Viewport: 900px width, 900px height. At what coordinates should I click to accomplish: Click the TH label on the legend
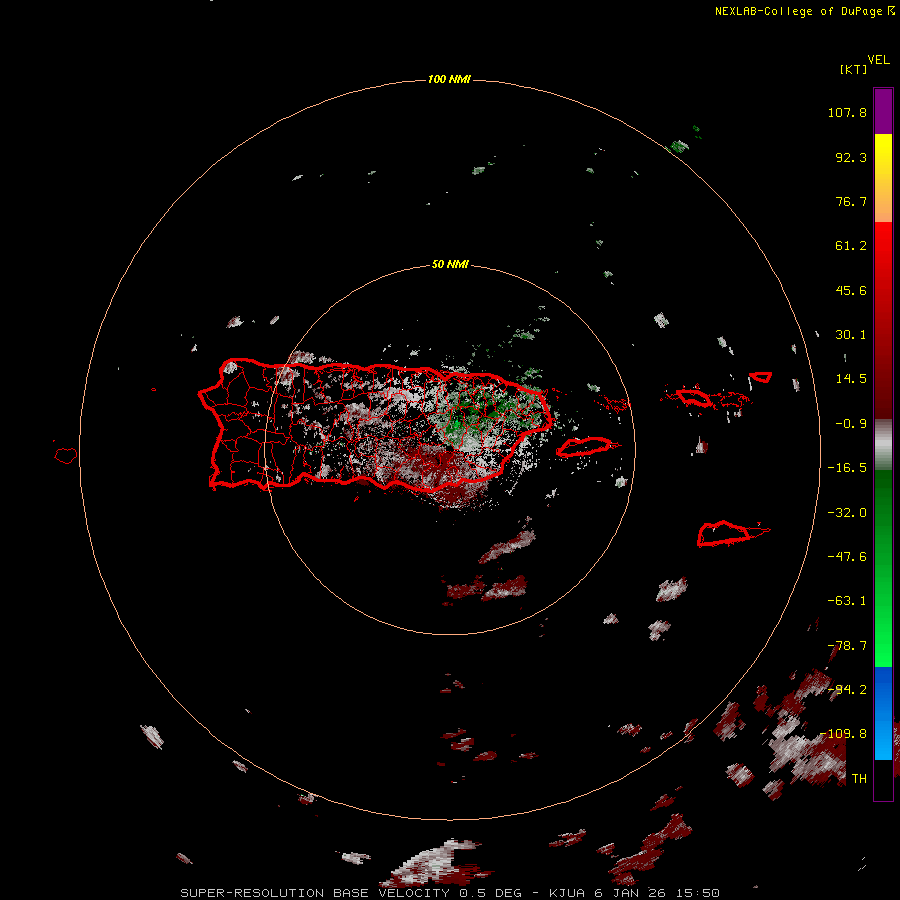coord(859,779)
